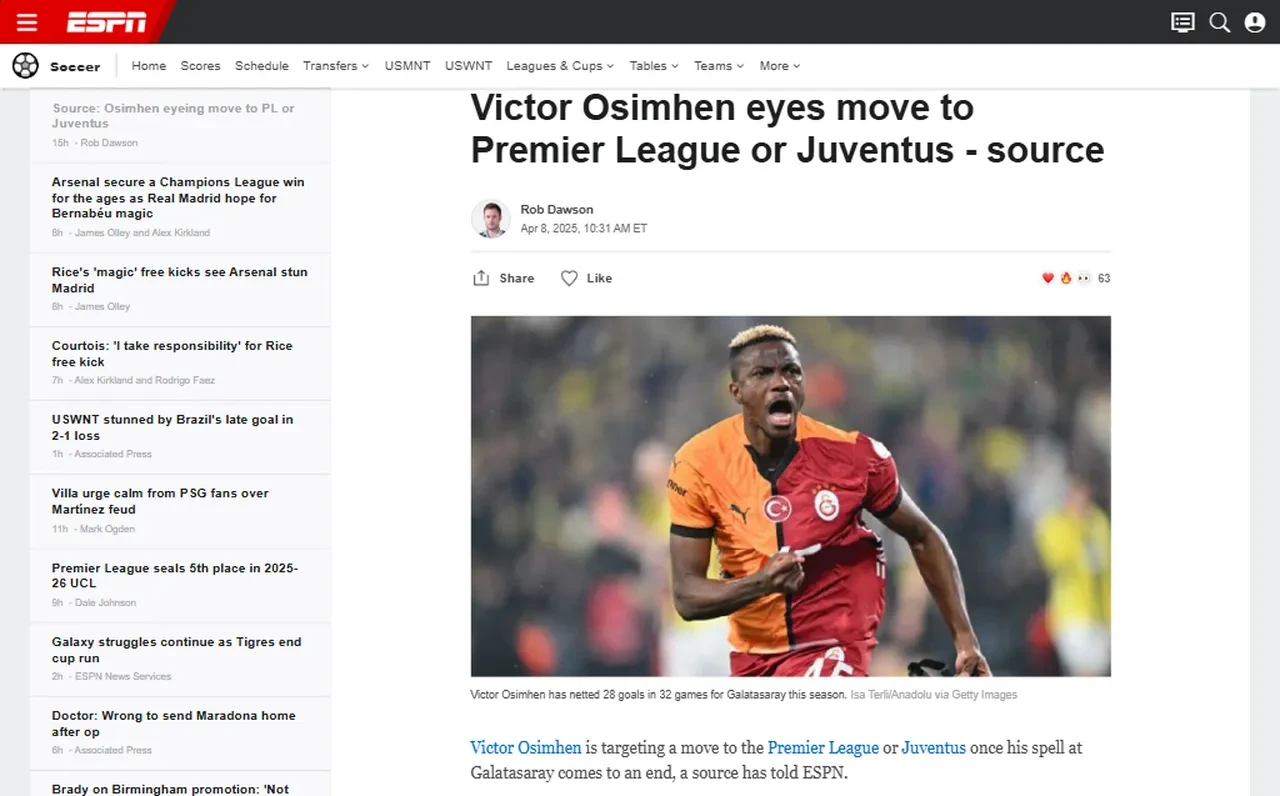Viewport: 1280px width, 796px height.
Task: Open the search magnifier icon
Action: (1219, 22)
